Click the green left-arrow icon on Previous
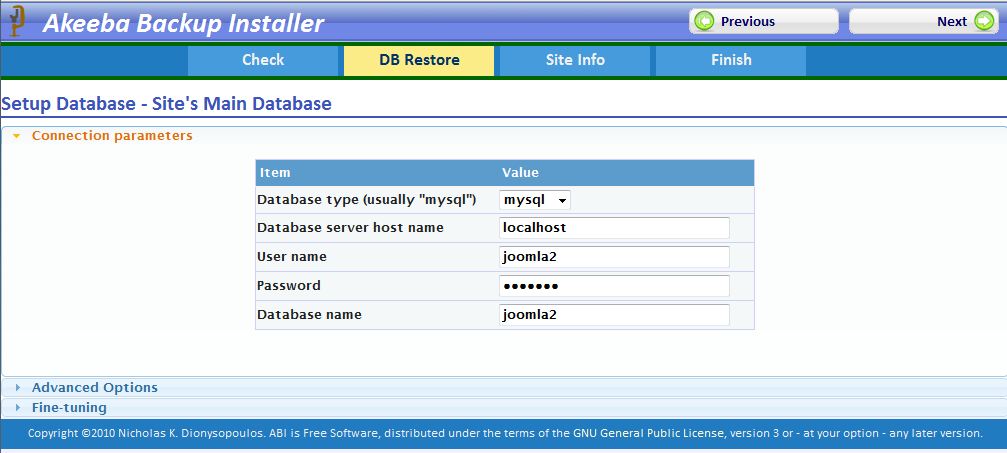 [x=705, y=22]
